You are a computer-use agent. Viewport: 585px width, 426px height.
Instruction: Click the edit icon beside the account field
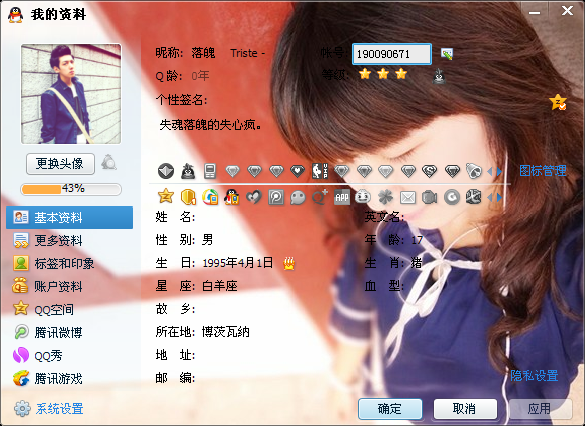[x=447, y=54]
